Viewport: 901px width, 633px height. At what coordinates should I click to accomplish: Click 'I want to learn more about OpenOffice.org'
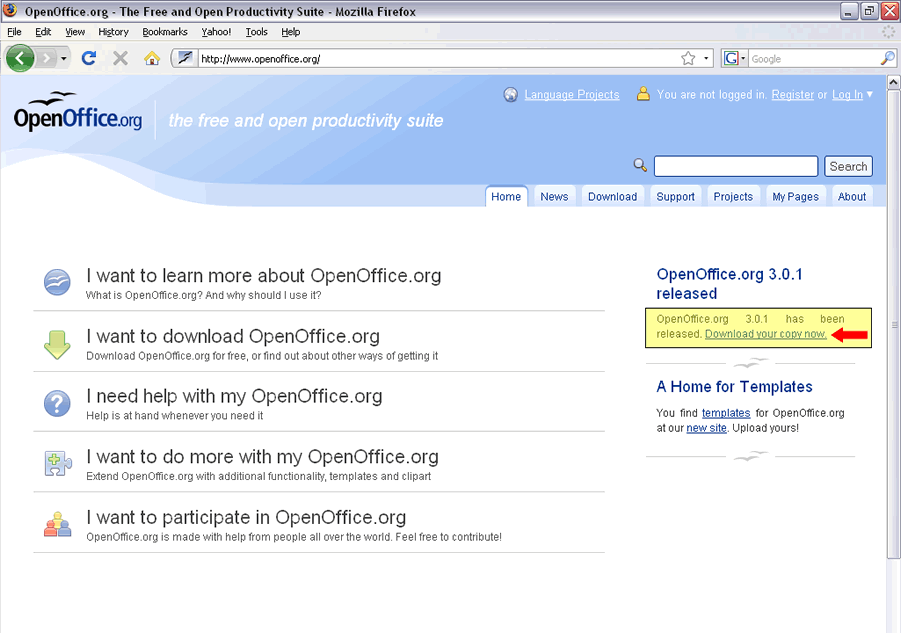coord(264,276)
